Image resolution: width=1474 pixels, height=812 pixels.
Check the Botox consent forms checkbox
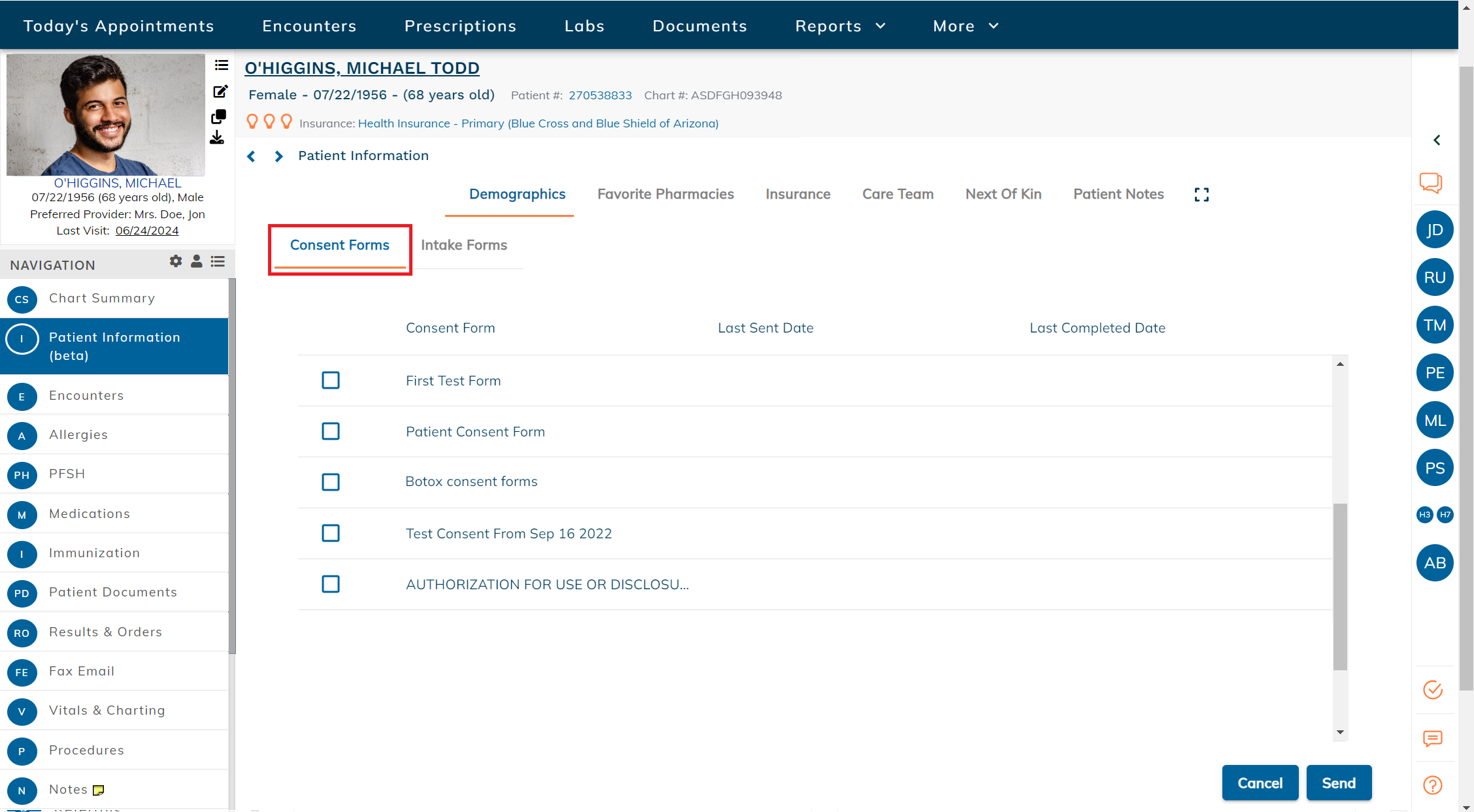331,482
